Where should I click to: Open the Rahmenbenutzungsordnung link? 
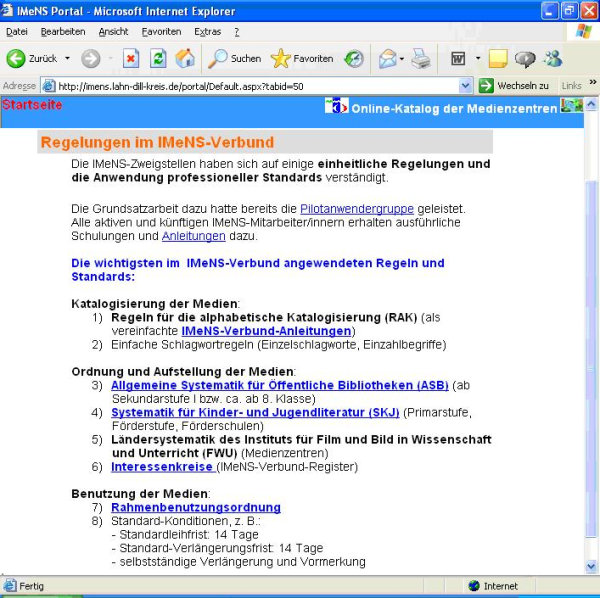point(196,507)
